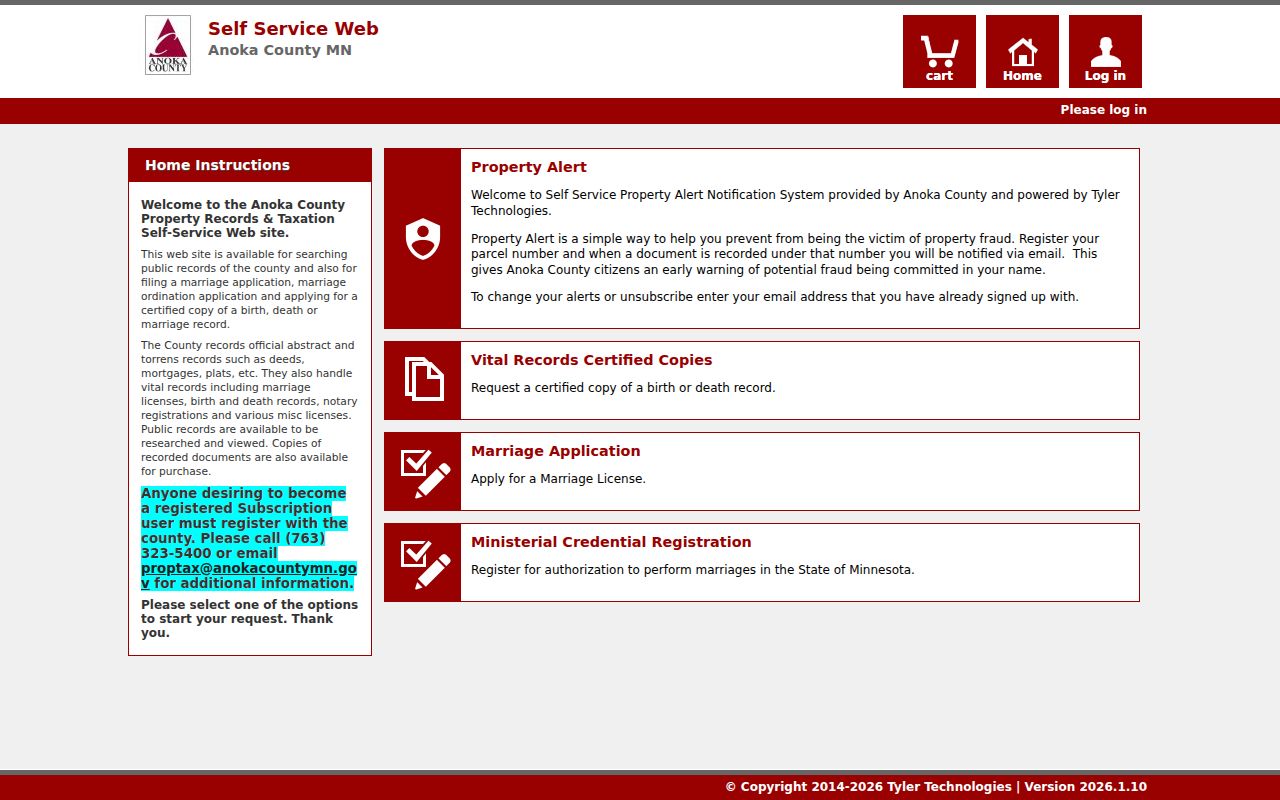Open the Property Alert heading link
This screenshot has height=800, width=1280.
[x=529, y=167]
